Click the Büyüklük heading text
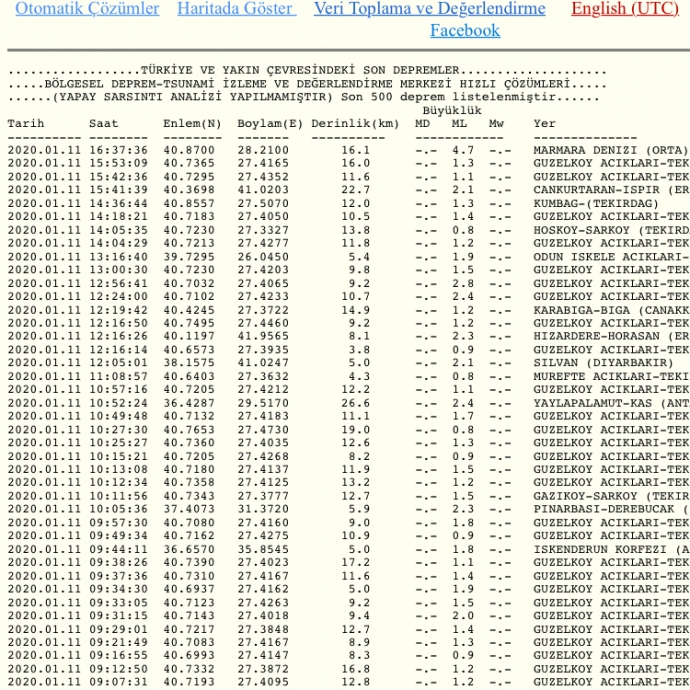The height and width of the screenshot is (690, 690). click(452, 111)
